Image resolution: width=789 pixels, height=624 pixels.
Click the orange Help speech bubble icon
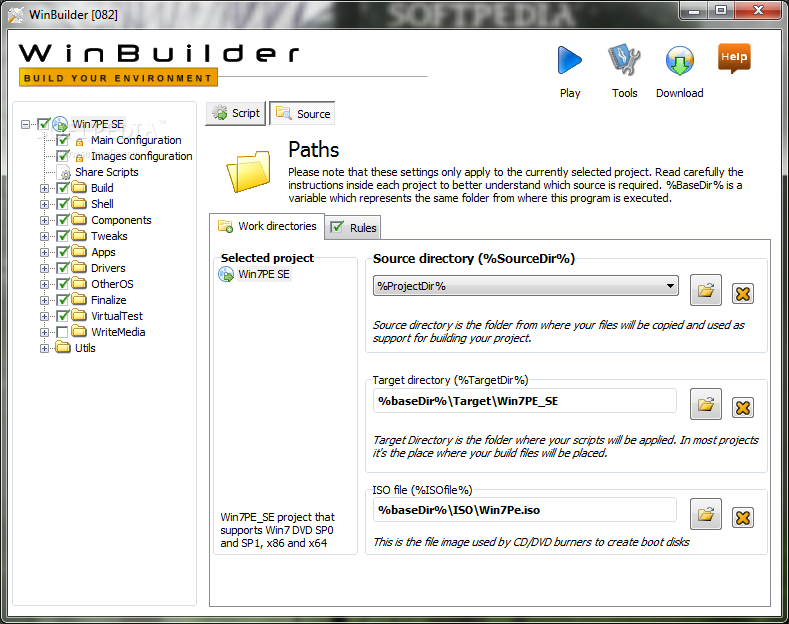tap(734, 58)
